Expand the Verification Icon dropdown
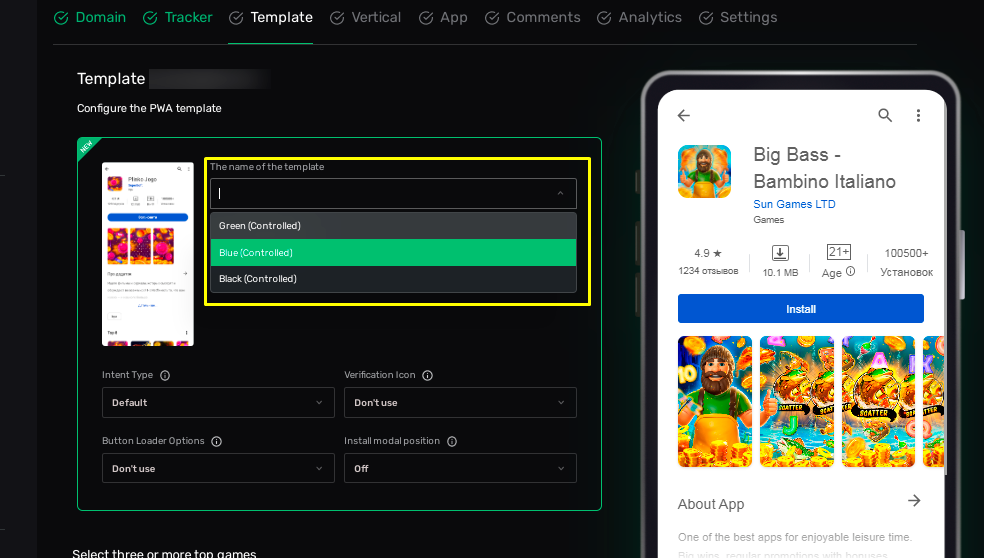 [x=460, y=403]
